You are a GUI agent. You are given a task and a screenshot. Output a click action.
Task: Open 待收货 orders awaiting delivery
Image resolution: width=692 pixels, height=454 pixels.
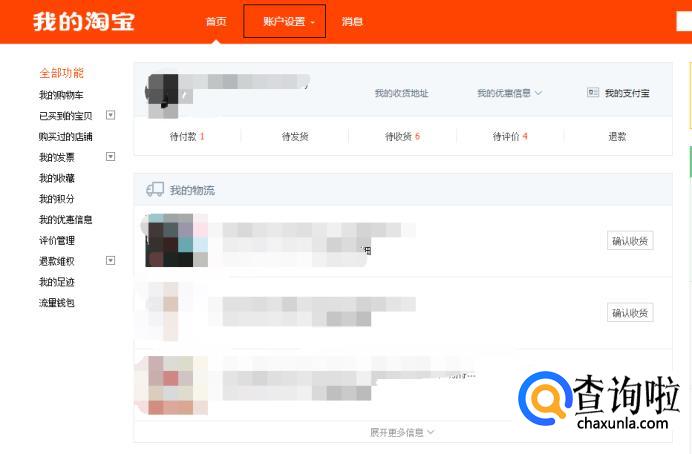[402, 136]
